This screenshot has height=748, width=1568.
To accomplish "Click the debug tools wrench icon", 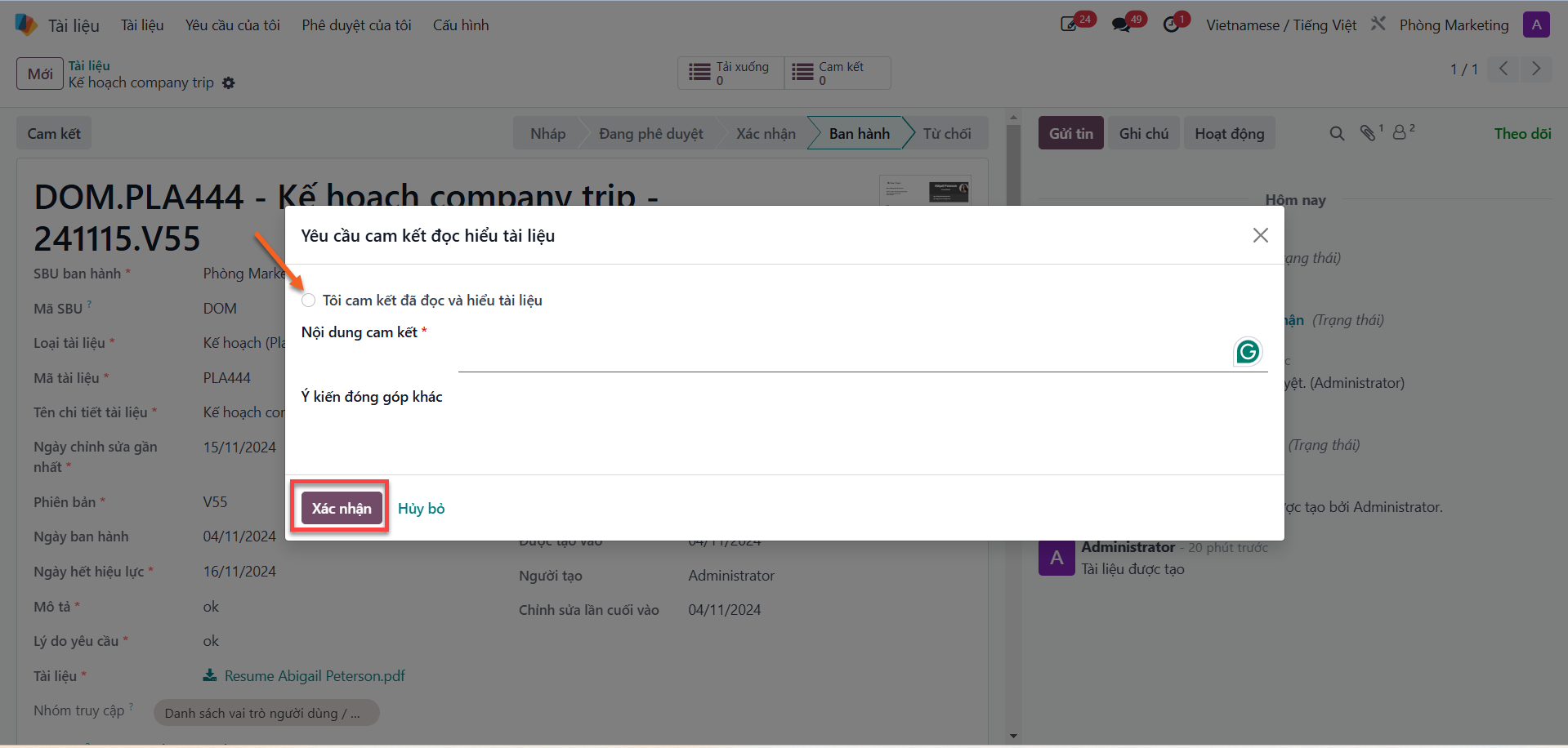I will [1378, 24].
